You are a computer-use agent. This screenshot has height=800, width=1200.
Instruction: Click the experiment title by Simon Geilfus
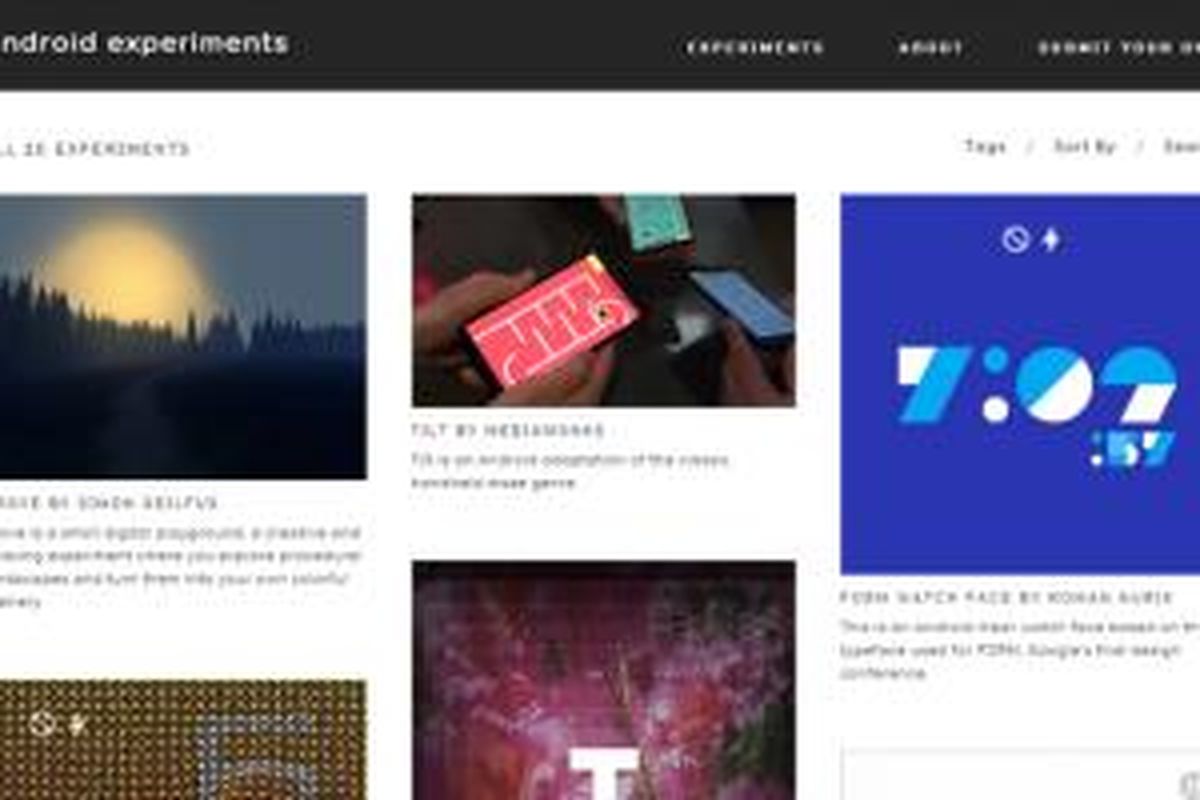[x=108, y=503]
